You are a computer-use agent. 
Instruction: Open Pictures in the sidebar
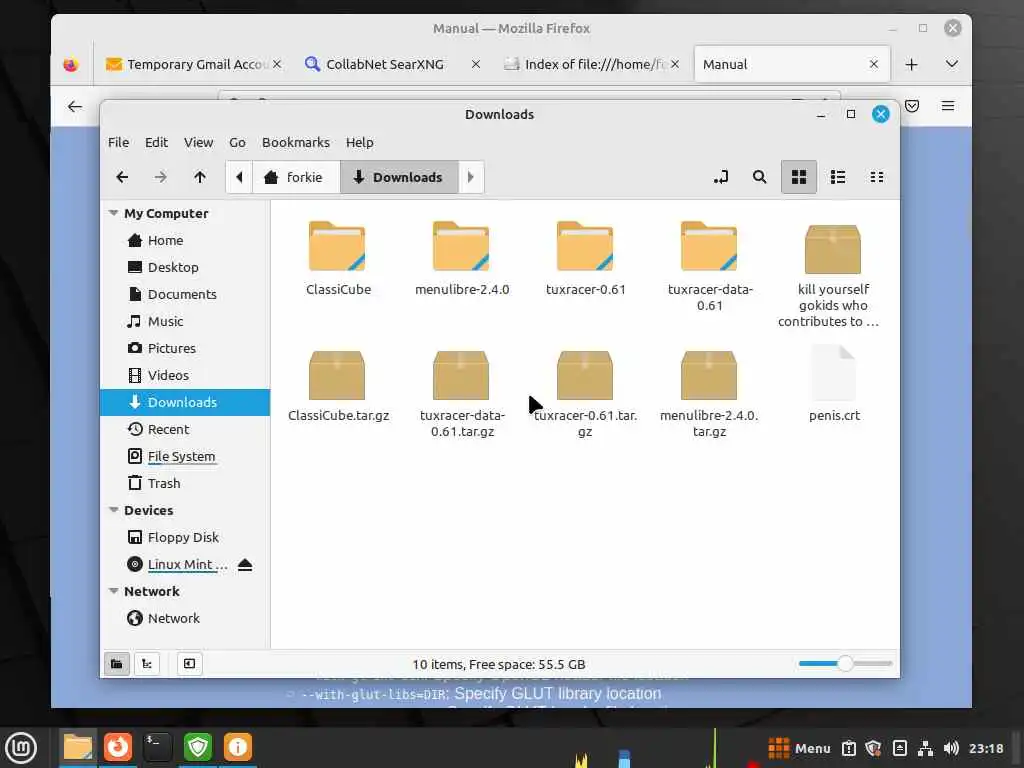(185, 348)
